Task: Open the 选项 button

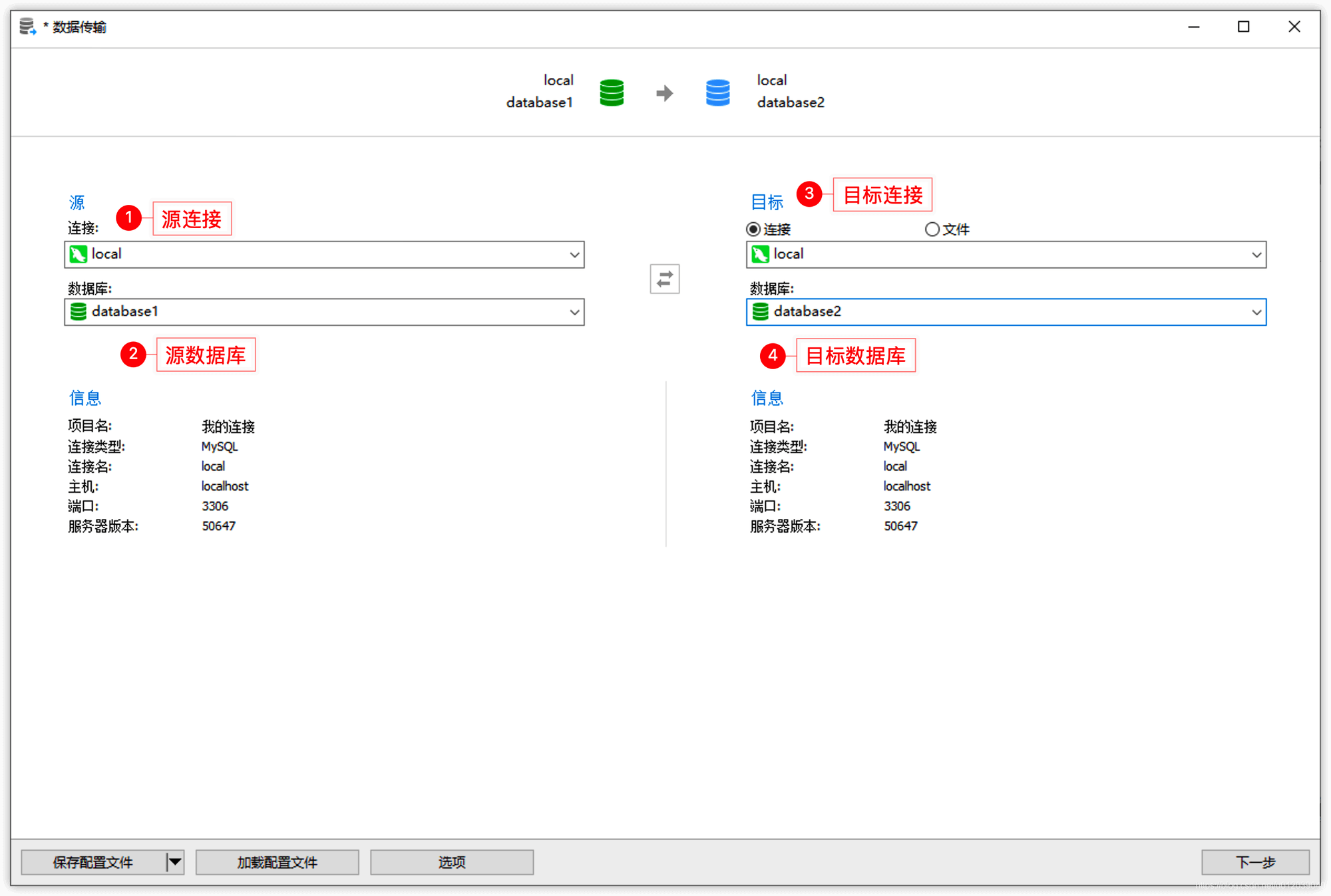Action: point(451,862)
